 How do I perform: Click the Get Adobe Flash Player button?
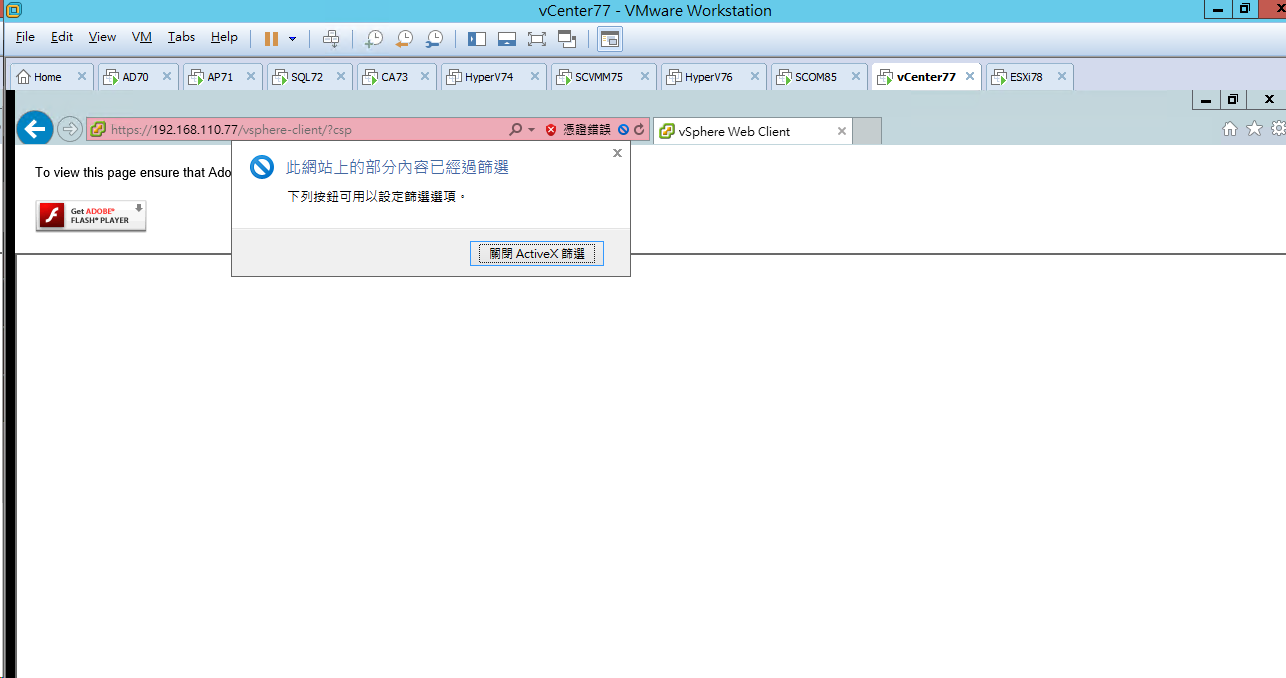coord(91,216)
